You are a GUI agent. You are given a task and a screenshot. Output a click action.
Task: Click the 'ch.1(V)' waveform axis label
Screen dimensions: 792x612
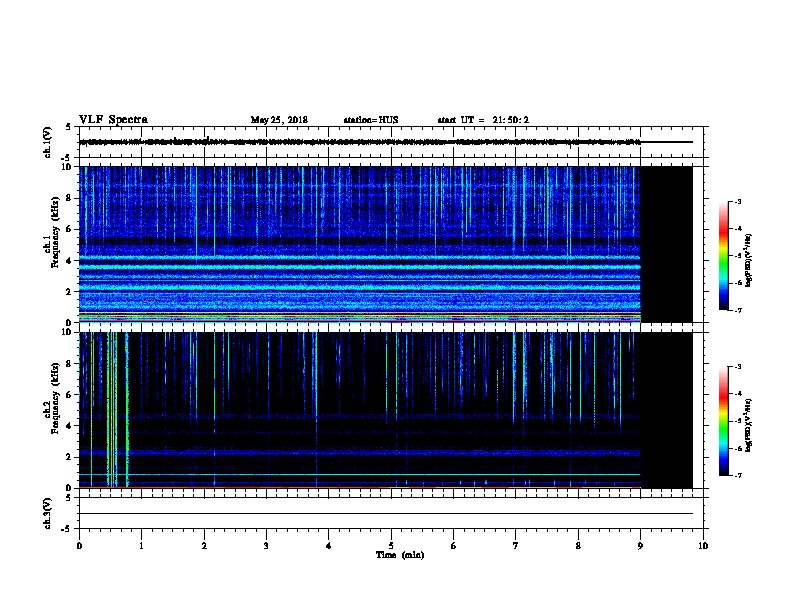(x=48, y=142)
